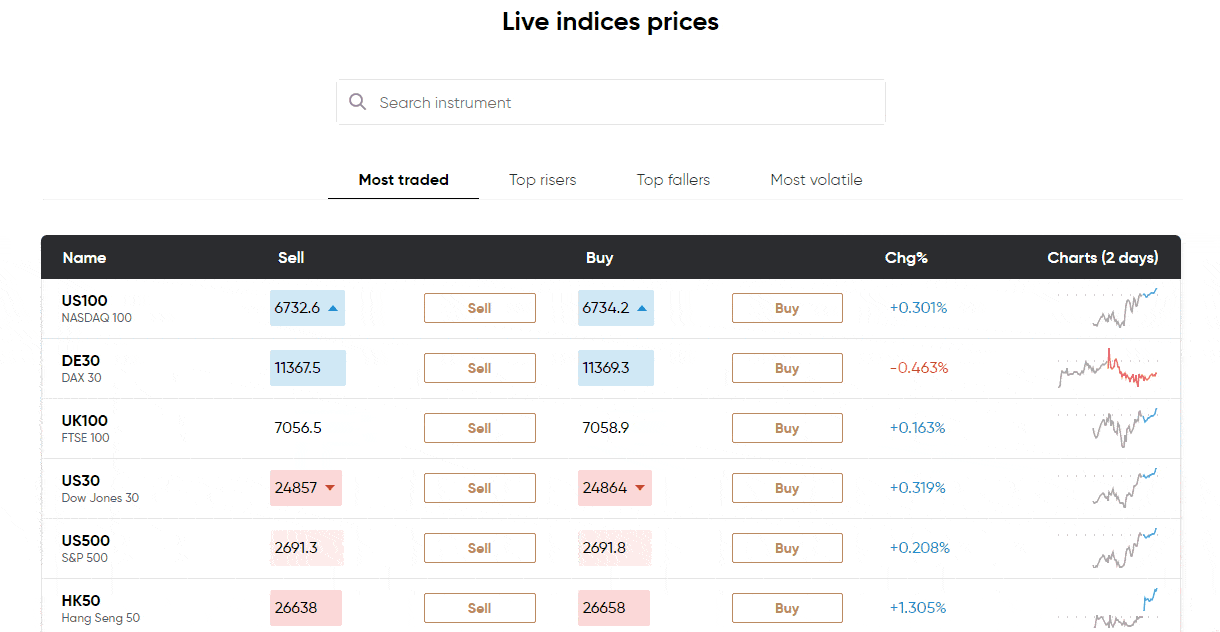
Task: Click the HK50 sell price 26638
Action: point(306,608)
